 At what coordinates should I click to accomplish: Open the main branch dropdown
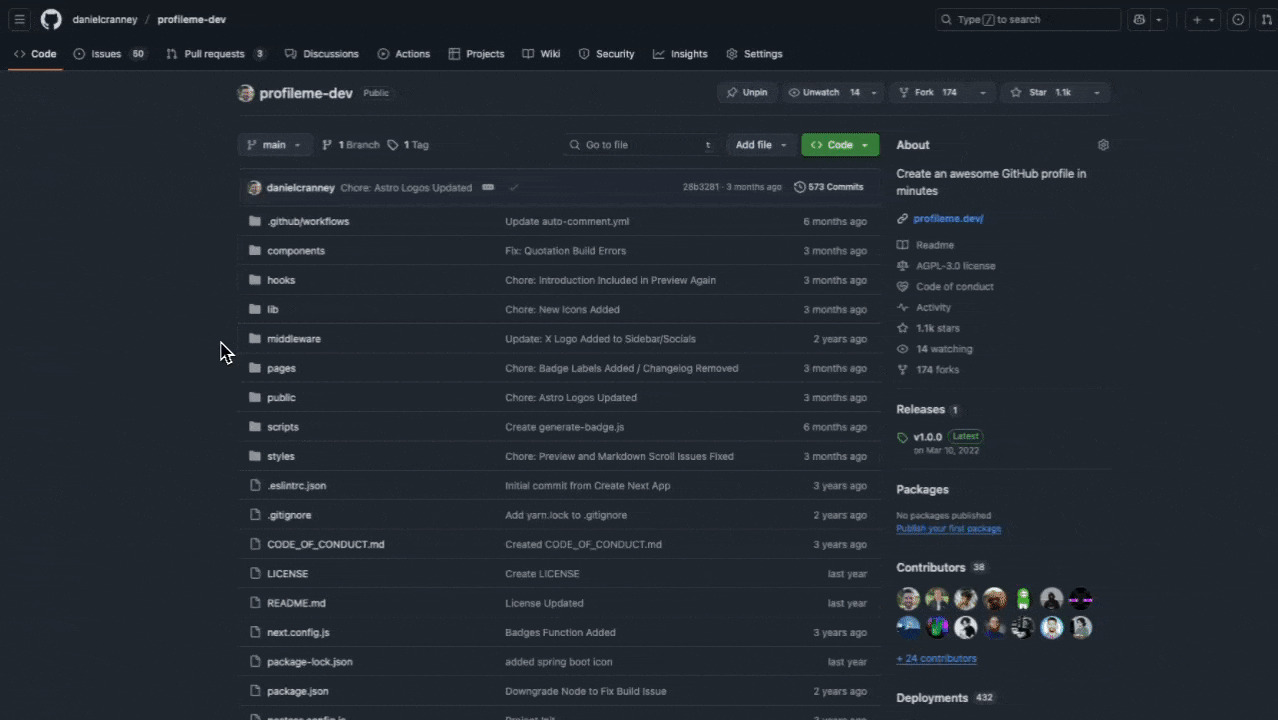click(x=273, y=144)
